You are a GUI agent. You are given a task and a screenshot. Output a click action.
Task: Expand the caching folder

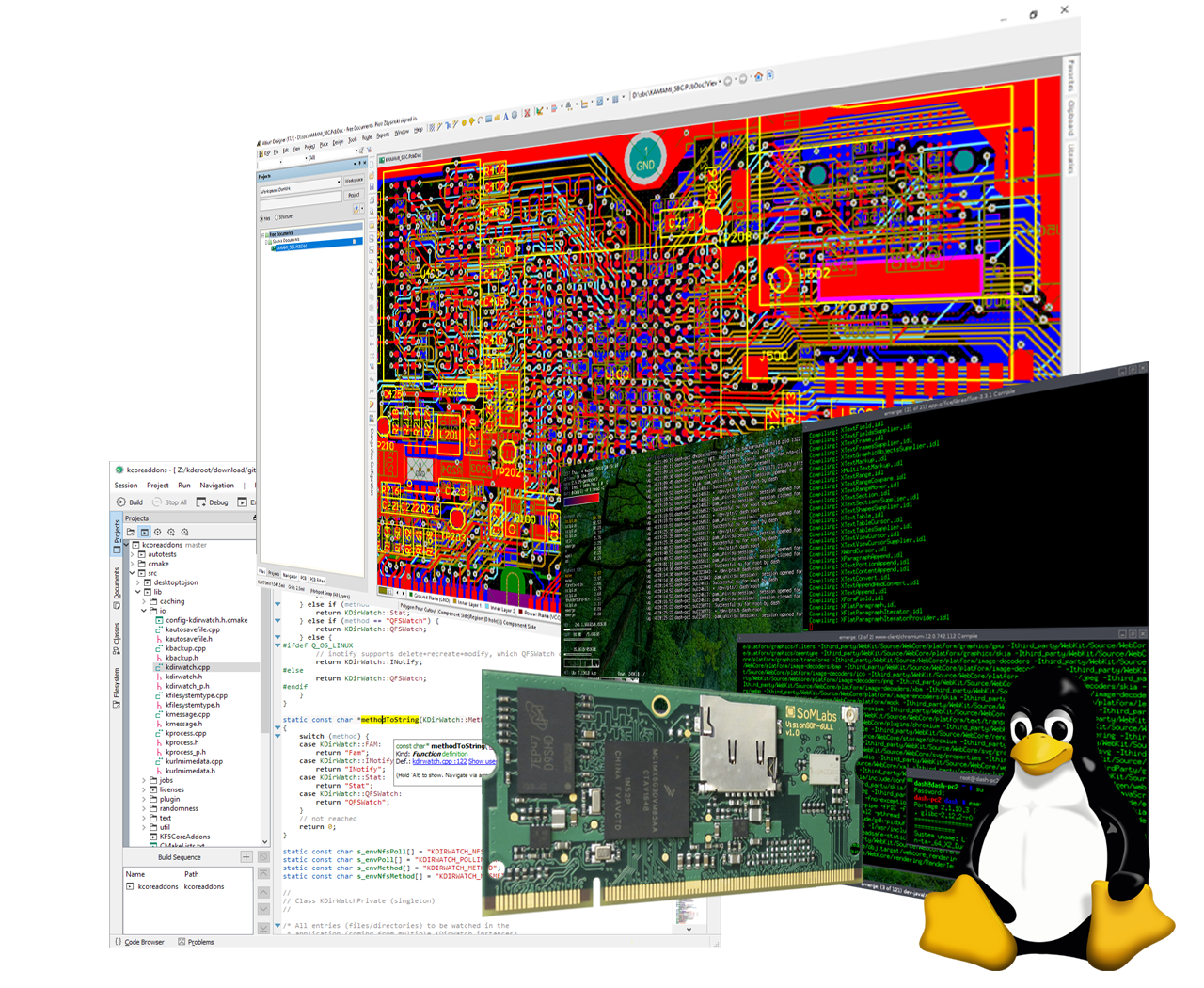click(x=144, y=601)
